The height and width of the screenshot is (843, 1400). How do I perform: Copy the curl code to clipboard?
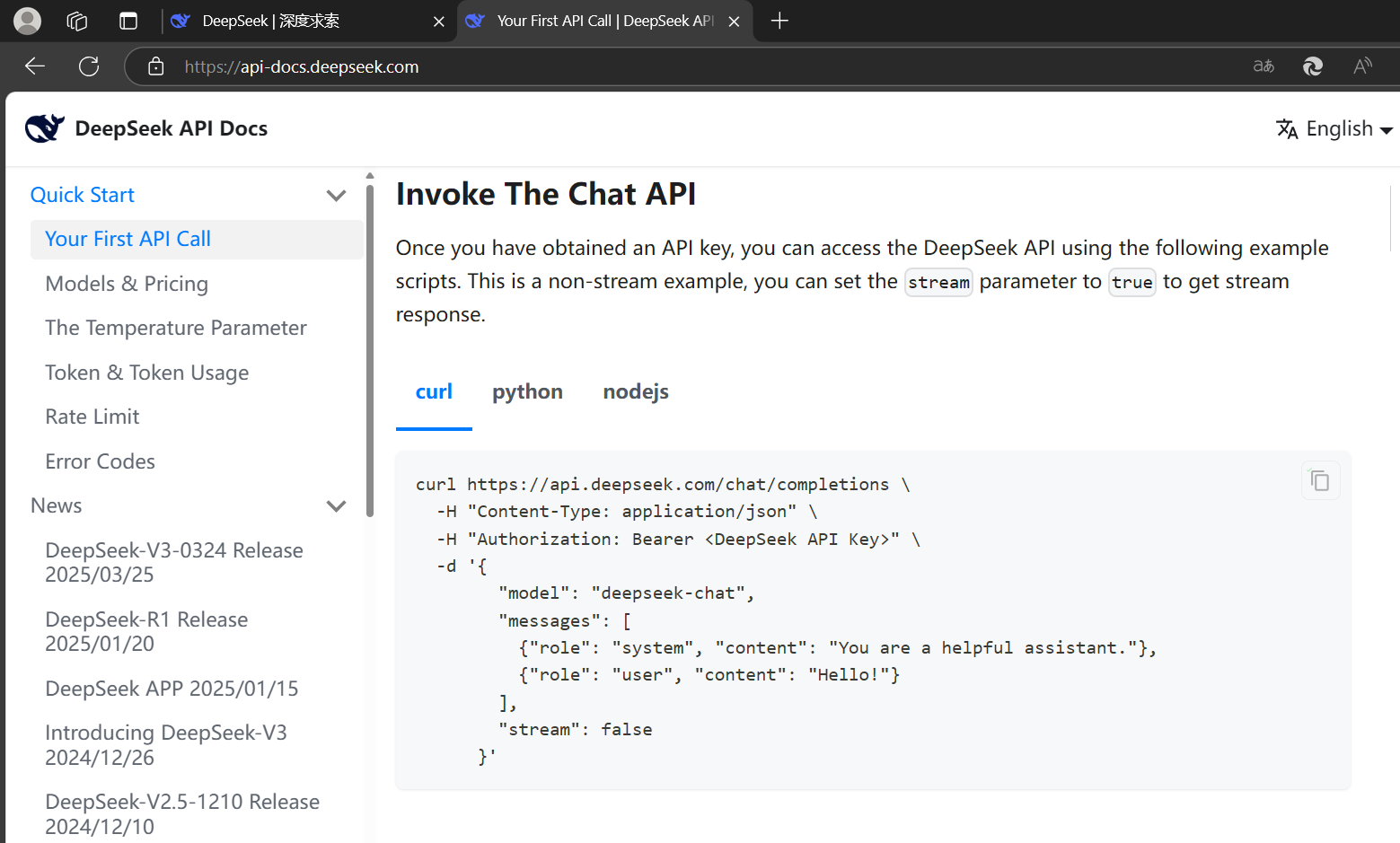(1320, 480)
